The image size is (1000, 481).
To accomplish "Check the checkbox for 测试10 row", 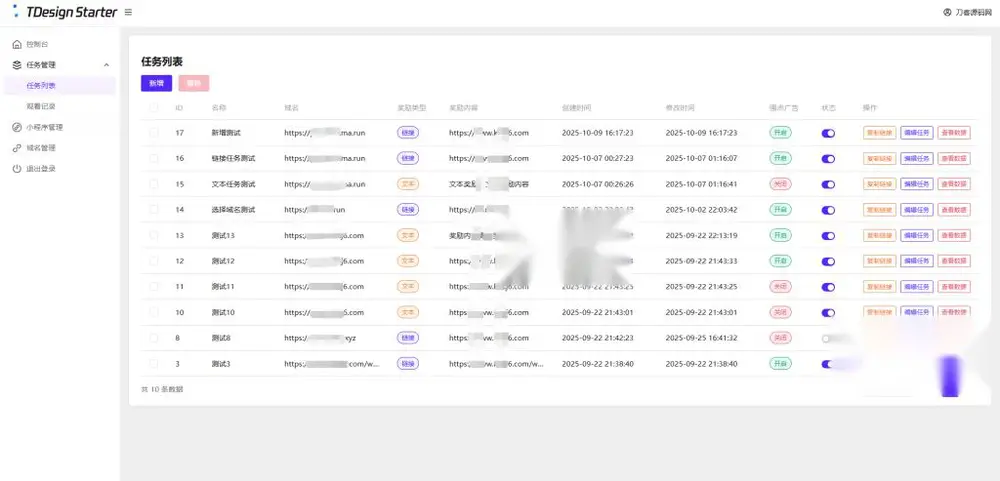I will [x=154, y=313].
